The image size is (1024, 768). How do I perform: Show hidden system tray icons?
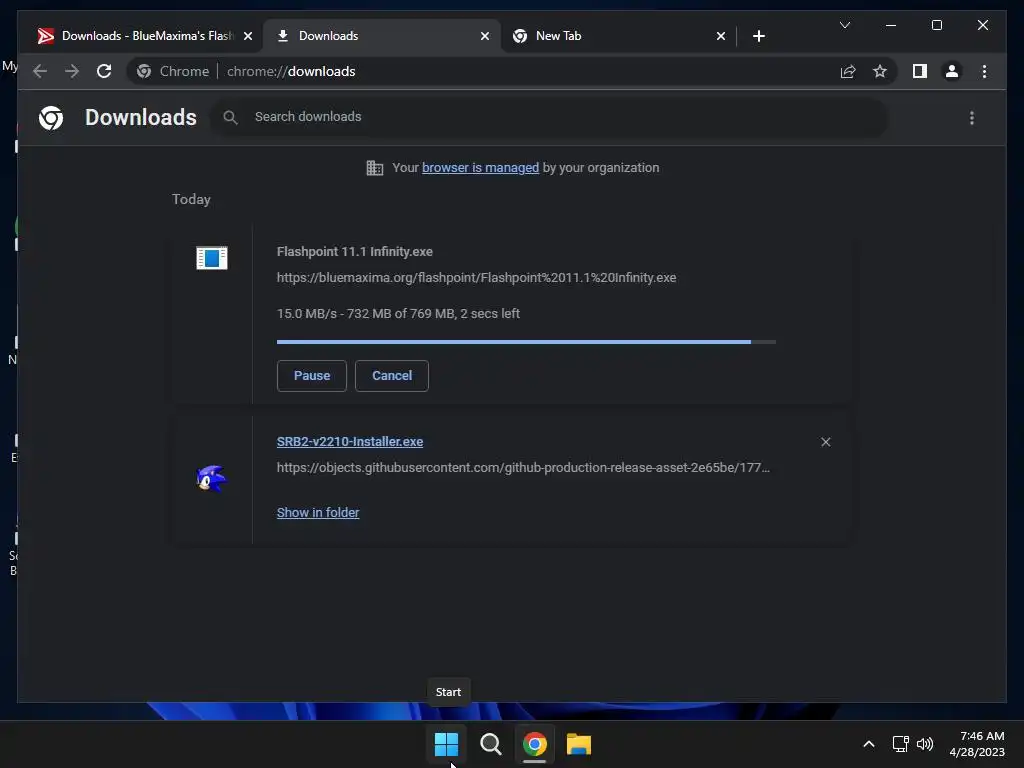coord(869,744)
